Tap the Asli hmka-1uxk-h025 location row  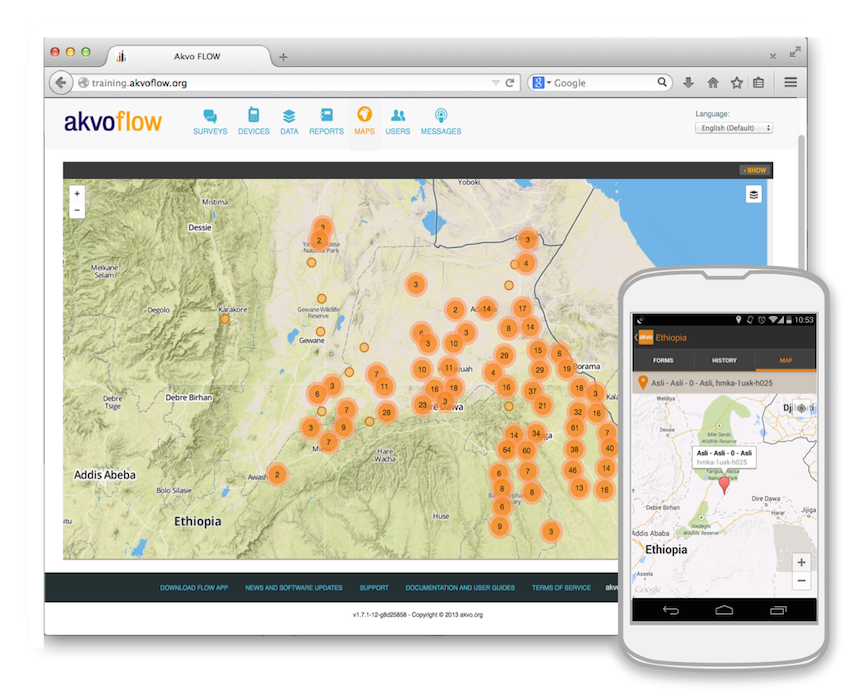coord(724,383)
